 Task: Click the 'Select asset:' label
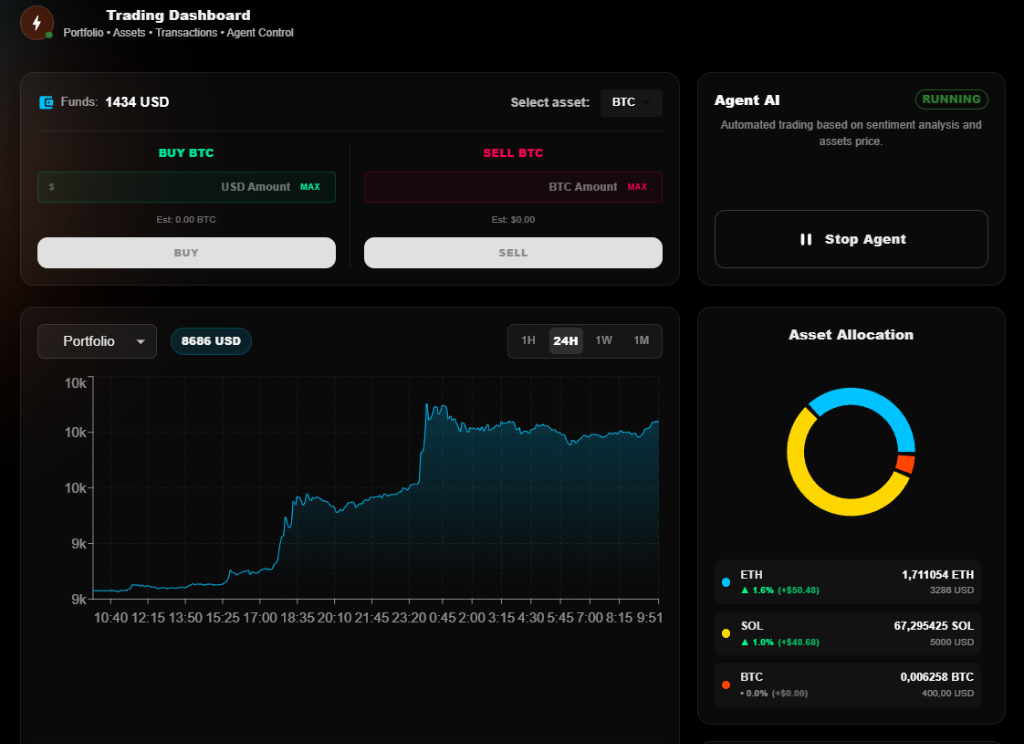550,103
